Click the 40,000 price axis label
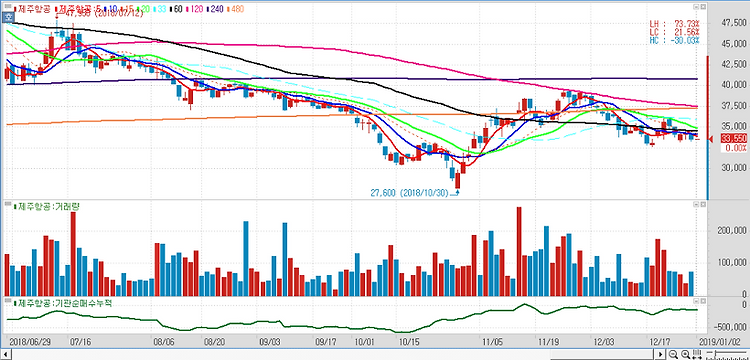 coord(734,85)
